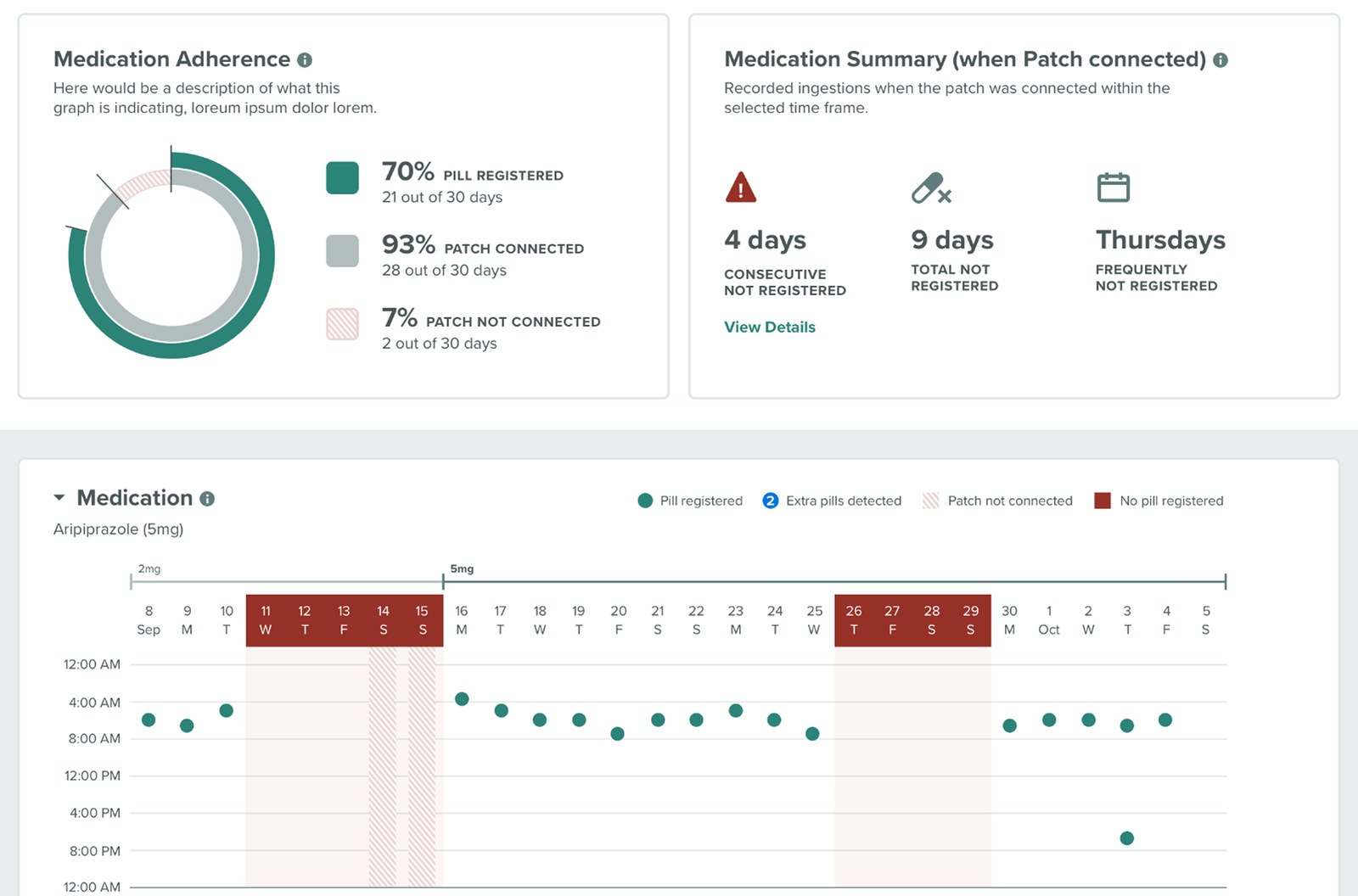Select the pill dot on Oct 4
Screen dimensions: 1358x896
pos(1165,720)
